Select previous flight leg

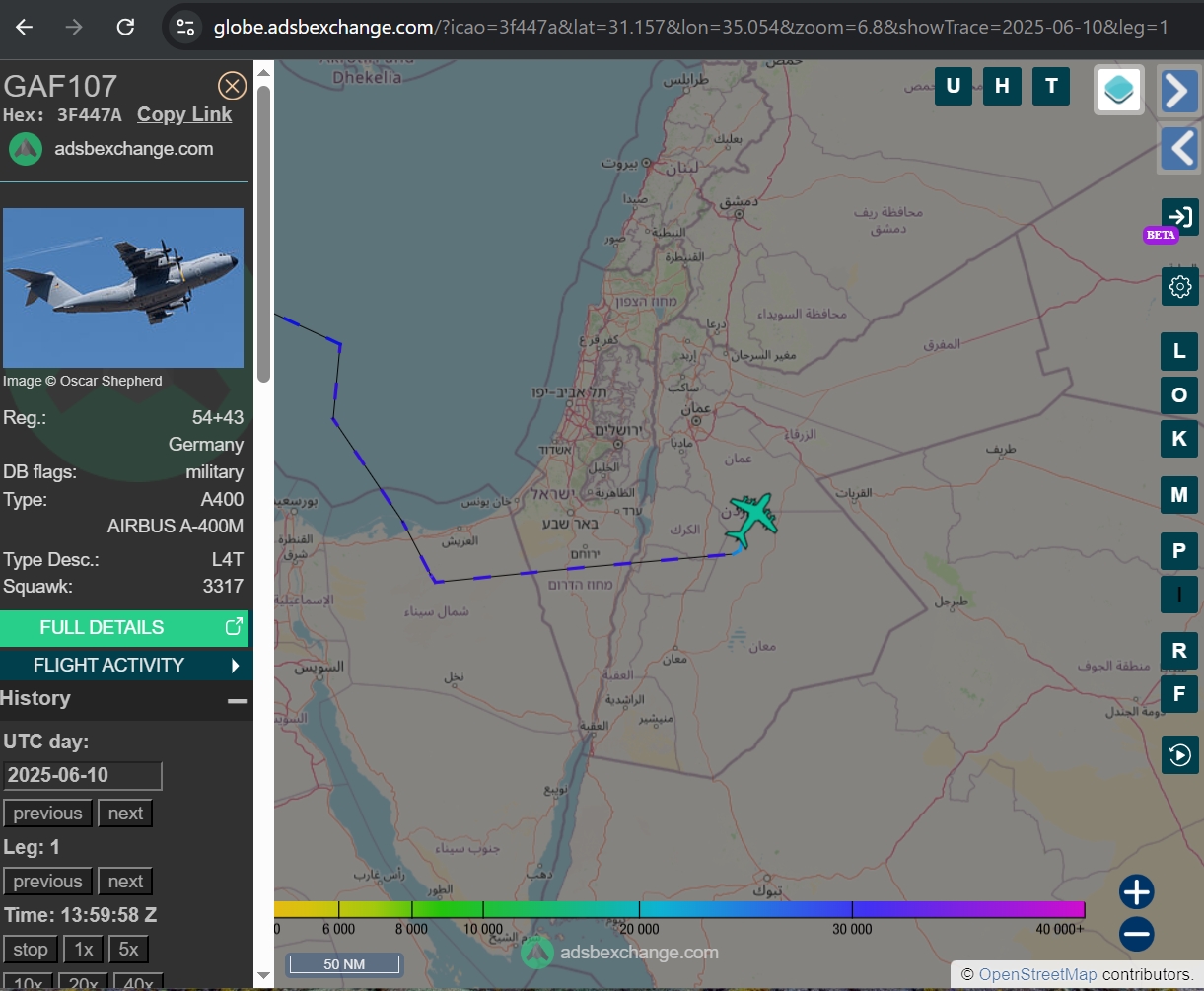[x=47, y=882]
